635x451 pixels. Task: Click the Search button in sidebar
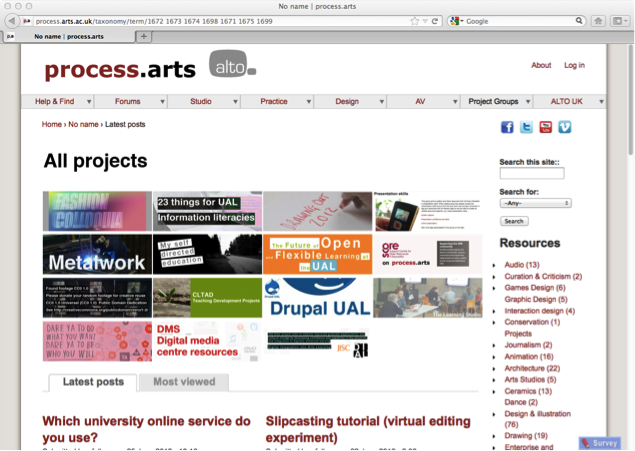[514, 221]
